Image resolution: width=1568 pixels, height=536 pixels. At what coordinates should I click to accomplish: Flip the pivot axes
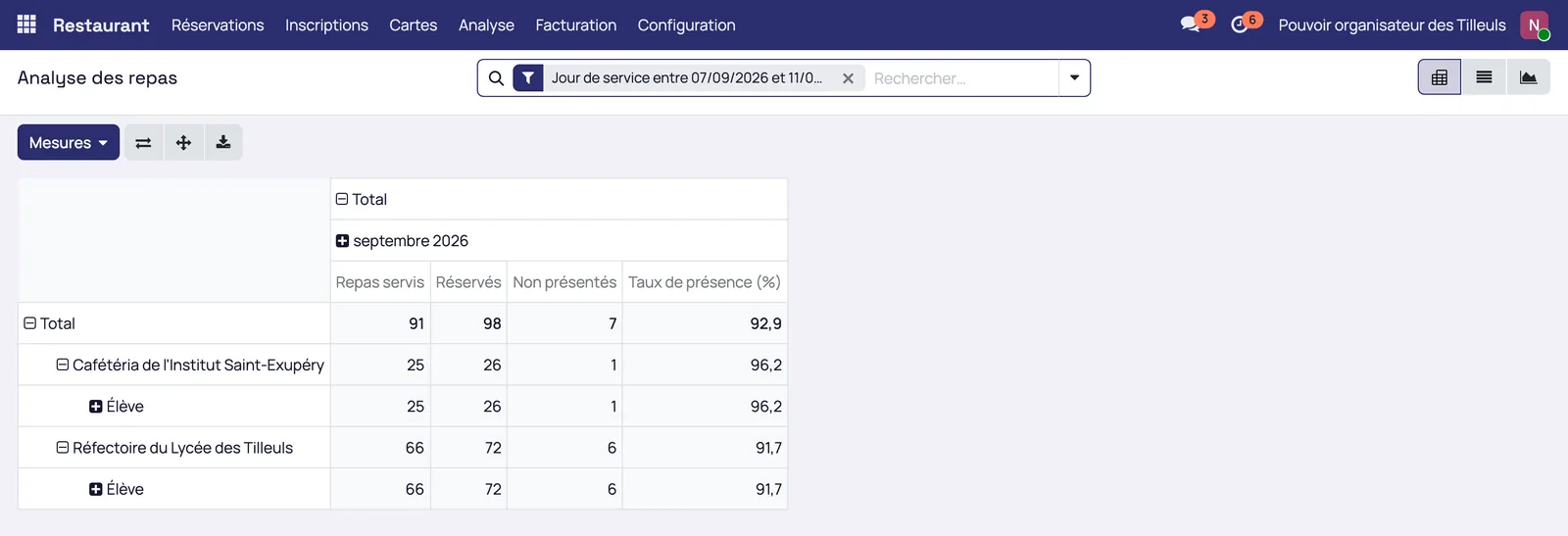pos(143,142)
